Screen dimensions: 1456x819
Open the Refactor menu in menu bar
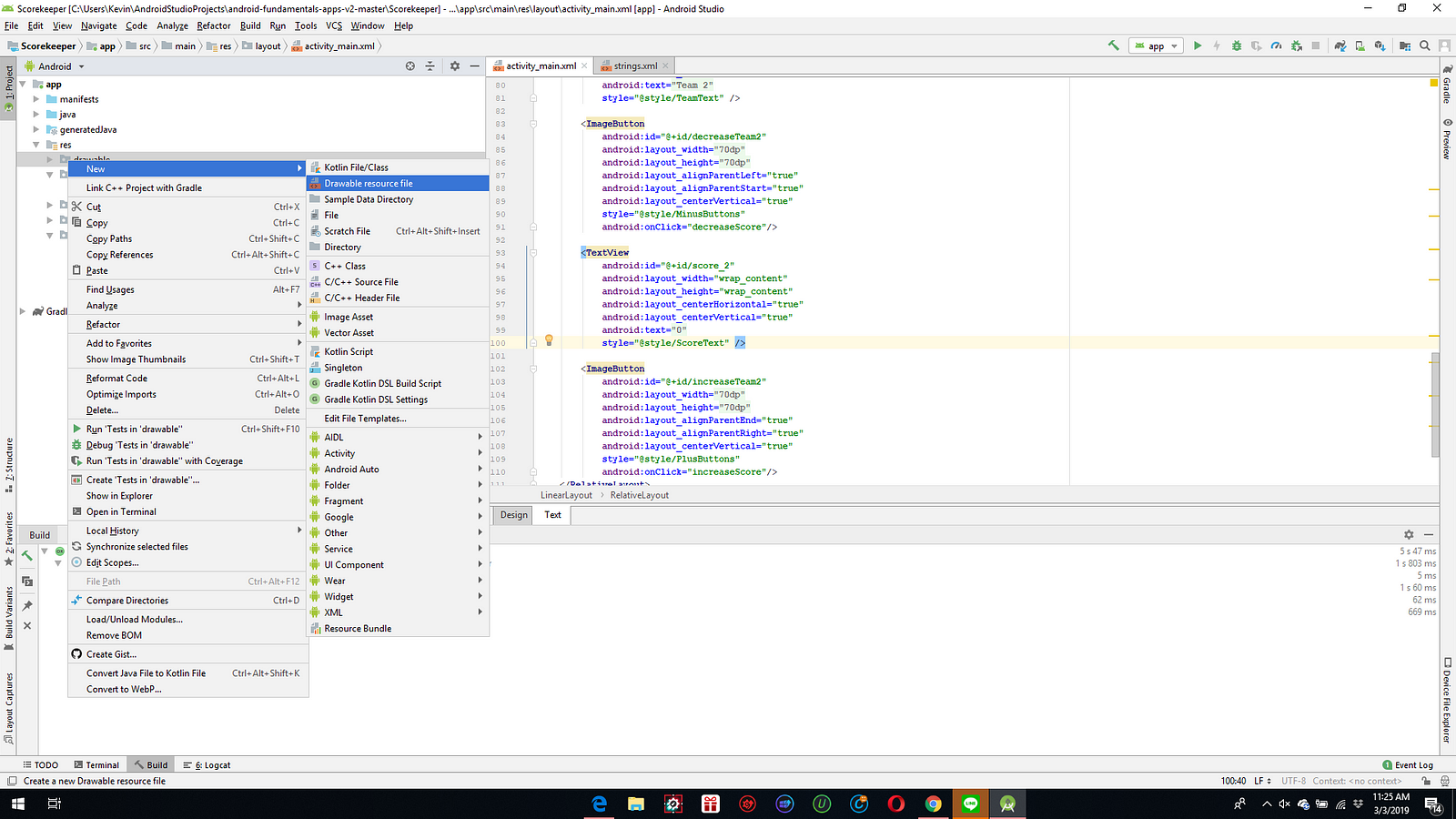pyautogui.click(x=214, y=25)
